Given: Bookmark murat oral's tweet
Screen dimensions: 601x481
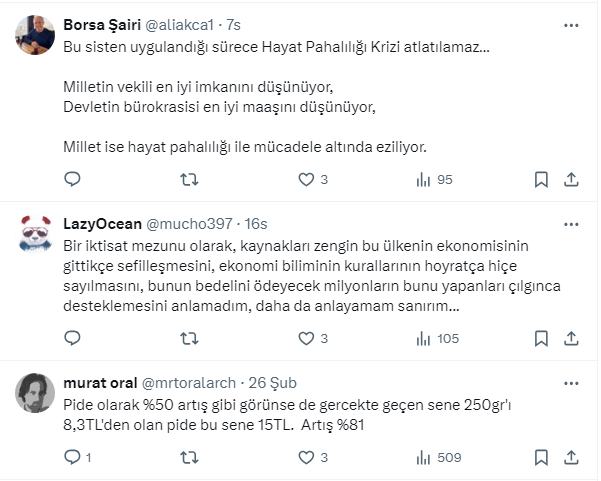Looking at the screenshot, I should (x=541, y=458).
